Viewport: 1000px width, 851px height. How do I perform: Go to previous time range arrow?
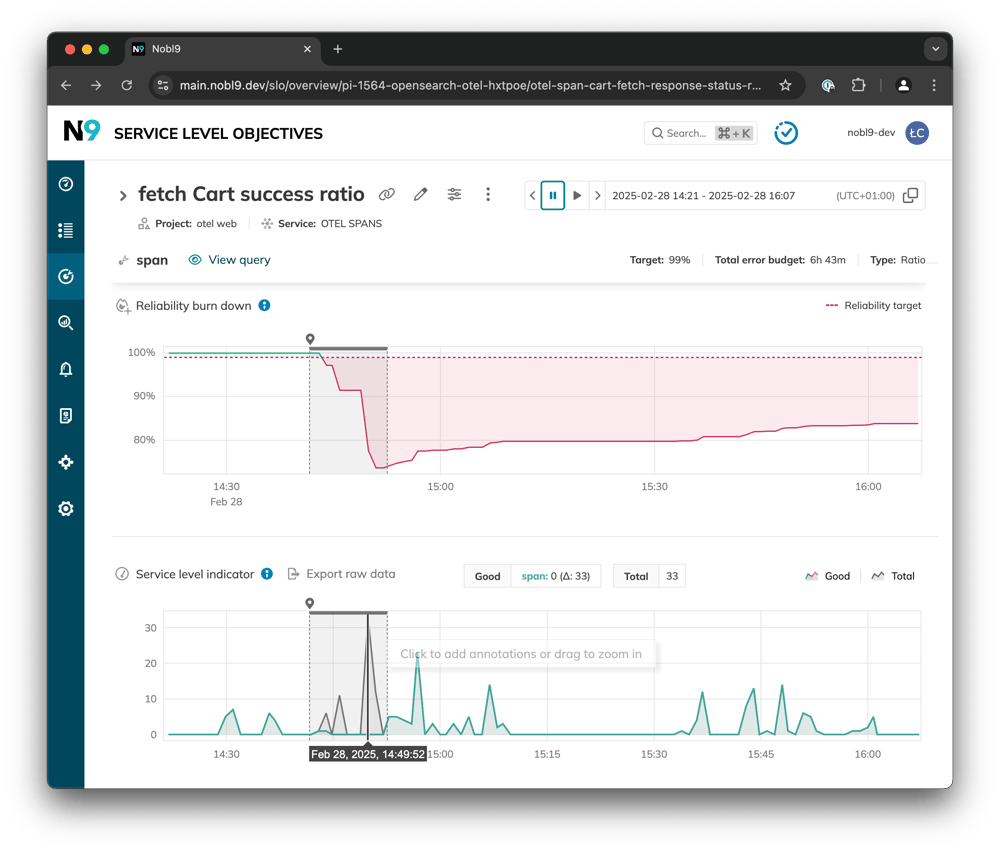(533, 196)
